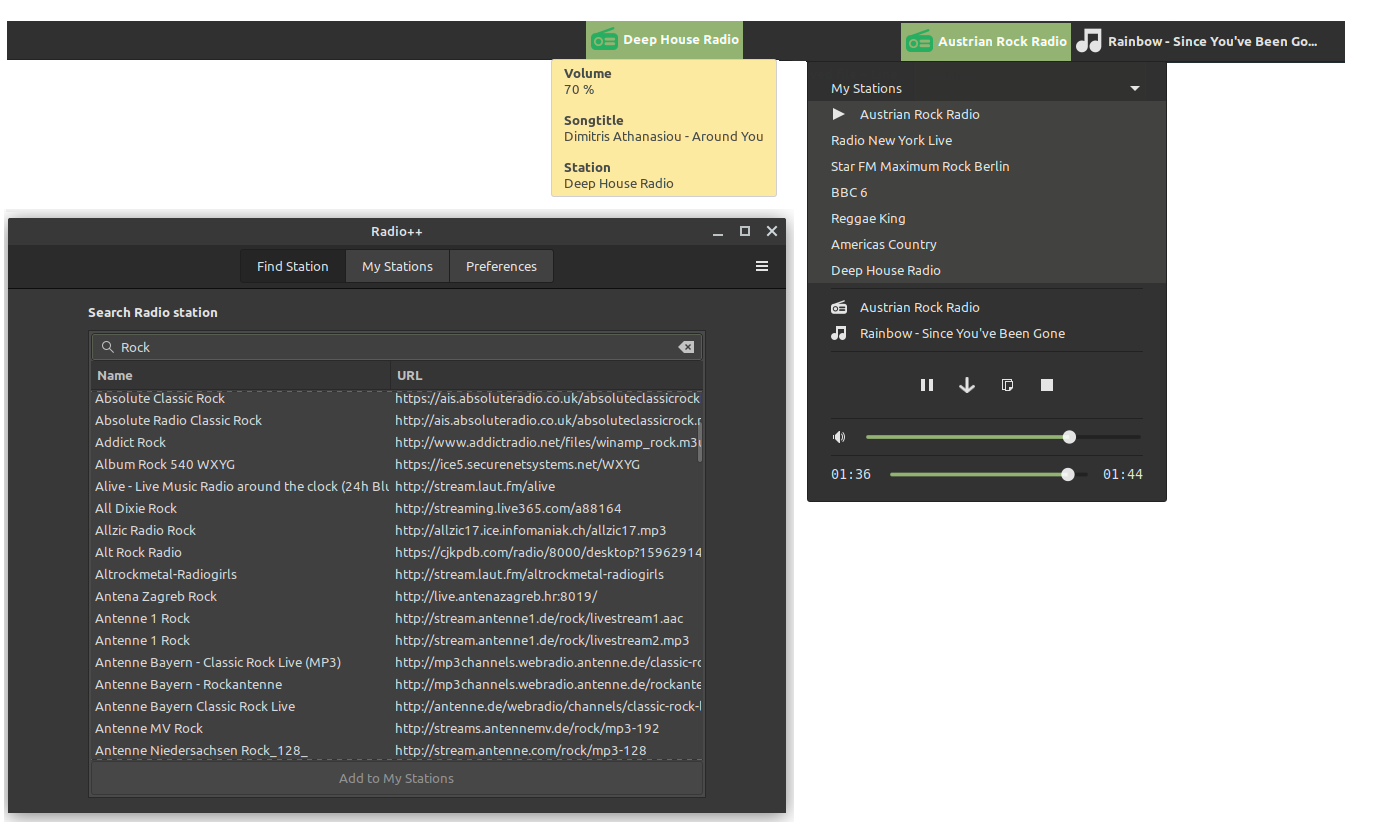Mute using the speaker volume icon
Image resolution: width=1384 pixels, height=840 pixels.
point(839,437)
